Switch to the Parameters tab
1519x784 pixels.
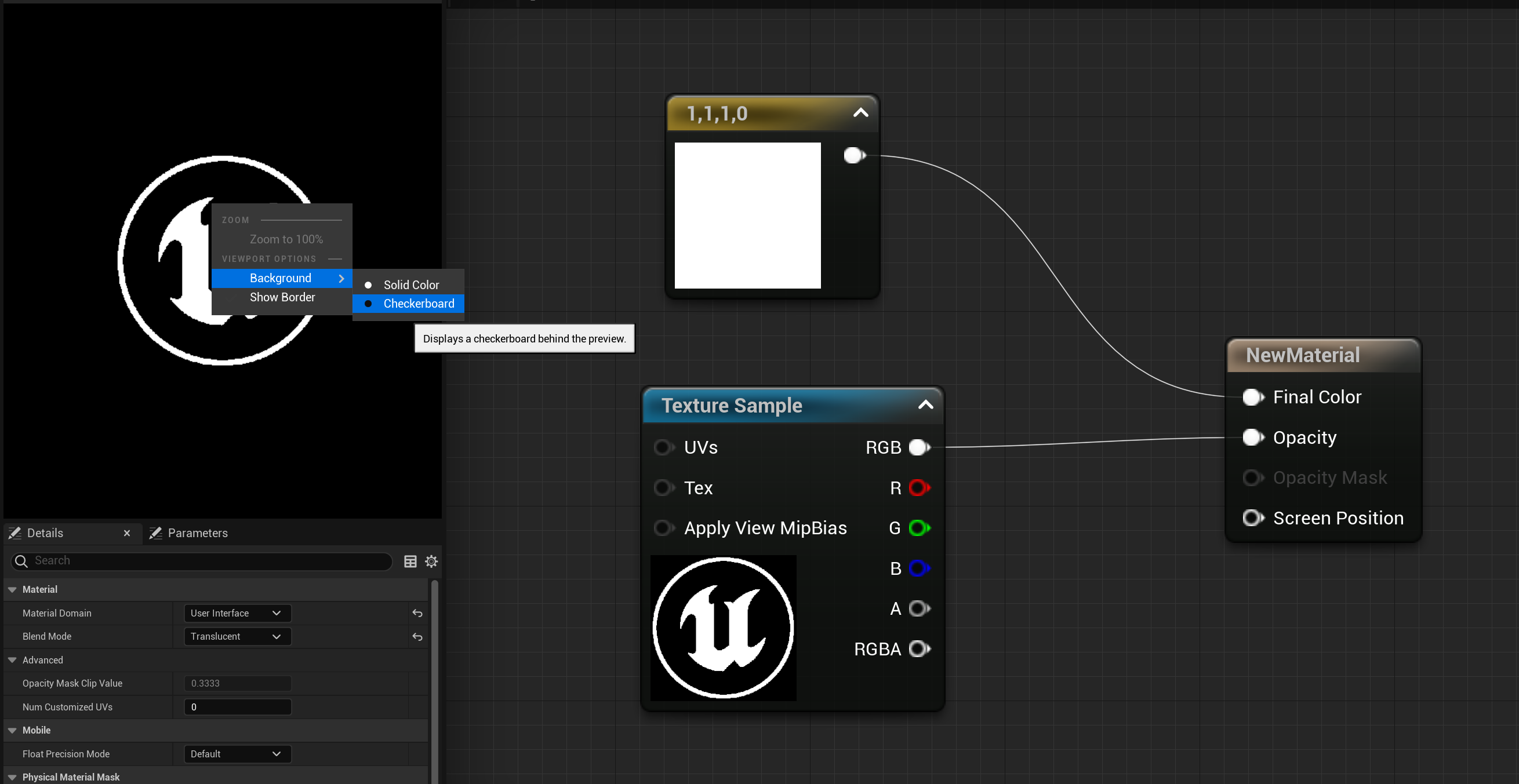[x=197, y=533]
